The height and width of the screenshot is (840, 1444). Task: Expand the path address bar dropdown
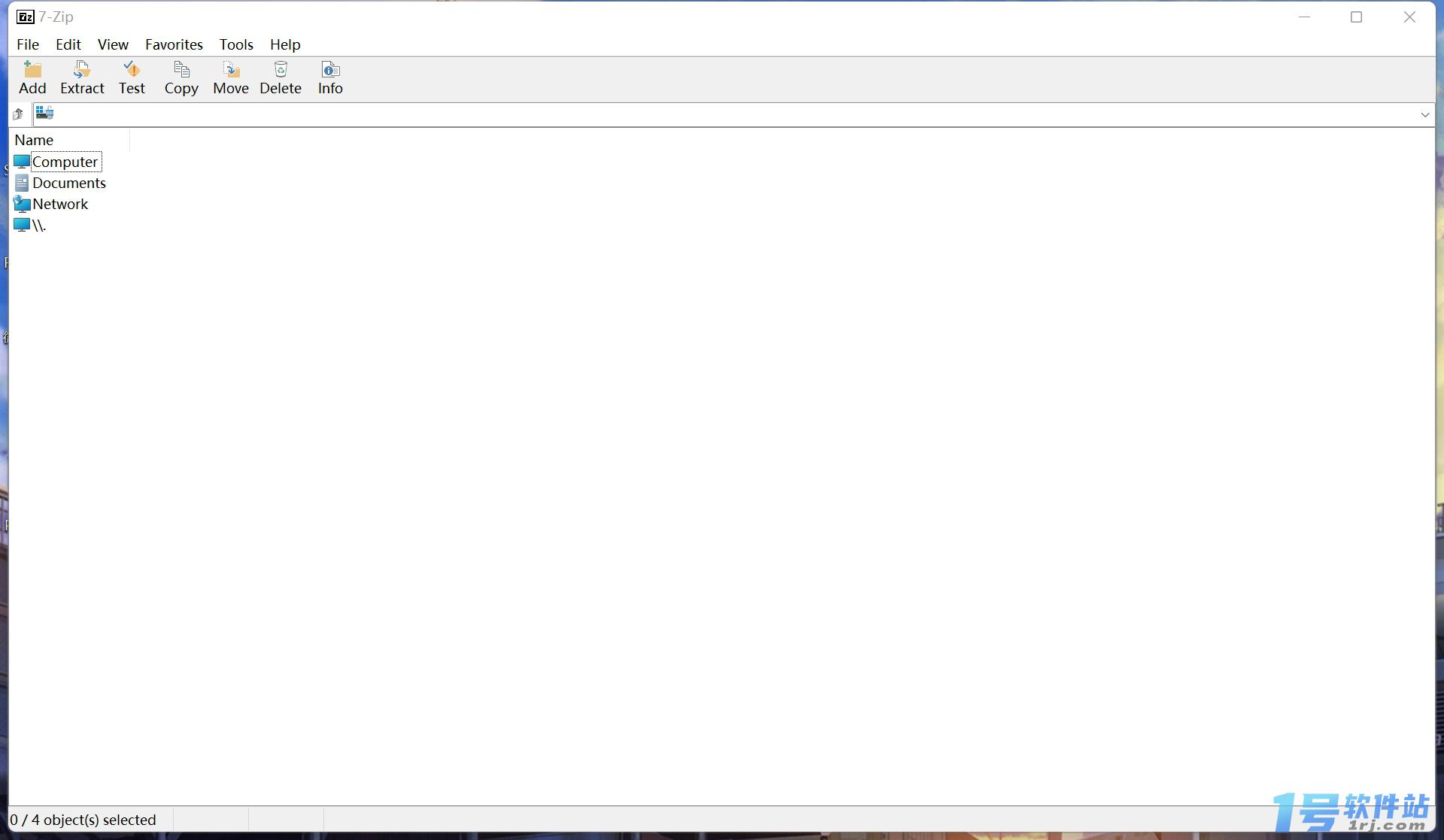pyautogui.click(x=1425, y=113)
